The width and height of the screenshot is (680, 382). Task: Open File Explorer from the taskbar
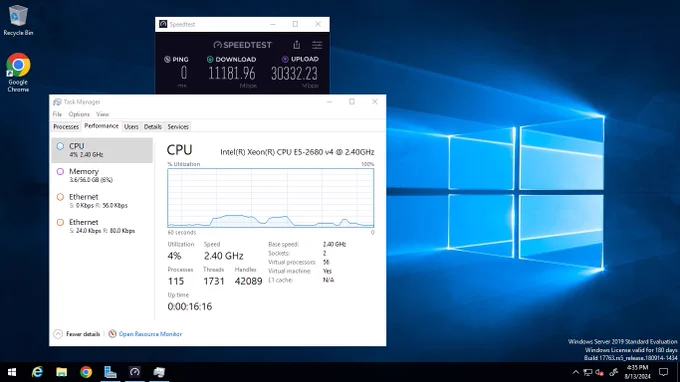pos(62,372)
